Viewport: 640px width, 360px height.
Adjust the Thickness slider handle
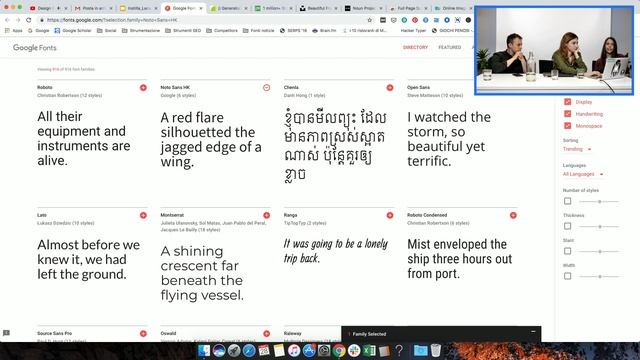point(600,226)
